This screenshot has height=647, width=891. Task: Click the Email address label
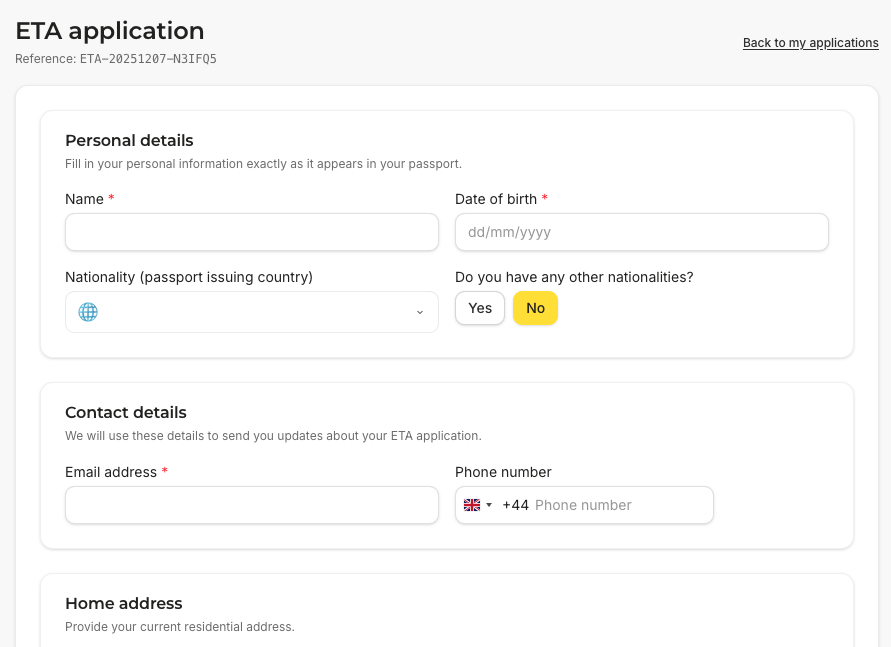[111, 472]
